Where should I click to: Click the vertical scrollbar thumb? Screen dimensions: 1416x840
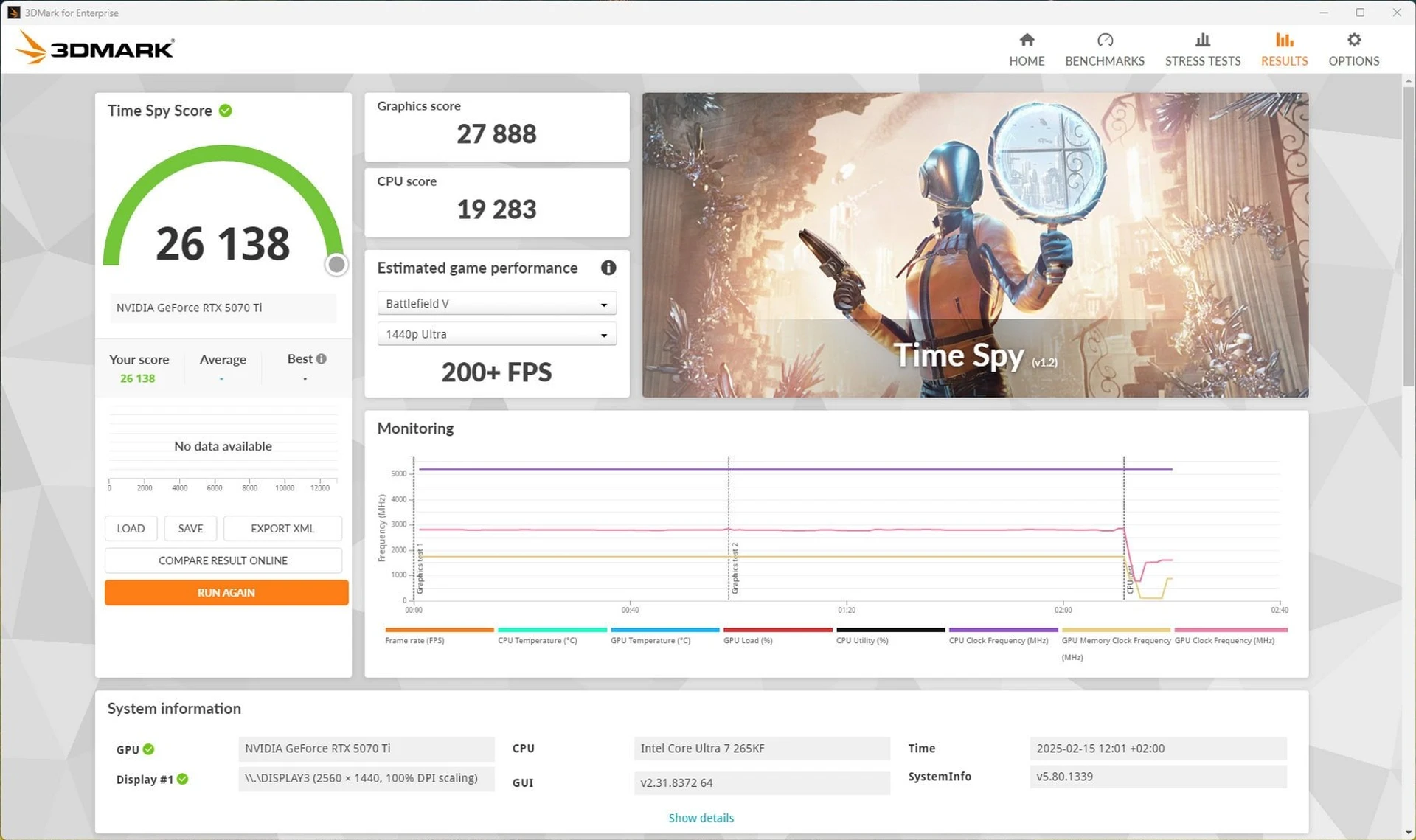click(1408, 236)
